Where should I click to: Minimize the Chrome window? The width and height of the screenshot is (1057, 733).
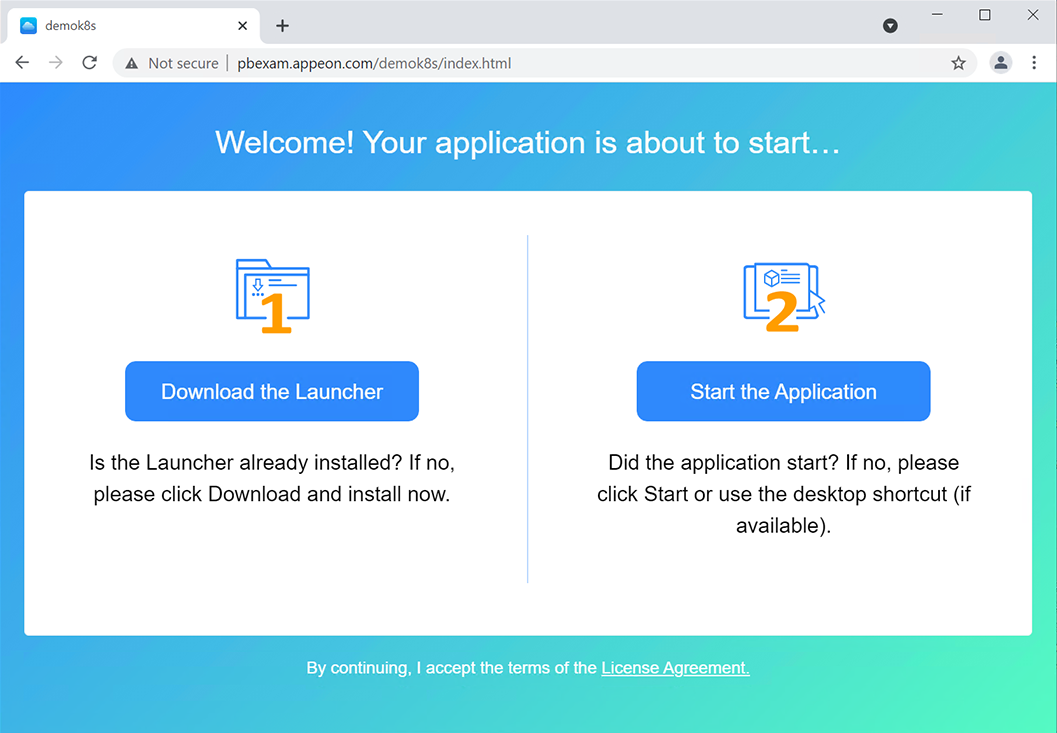937,15
